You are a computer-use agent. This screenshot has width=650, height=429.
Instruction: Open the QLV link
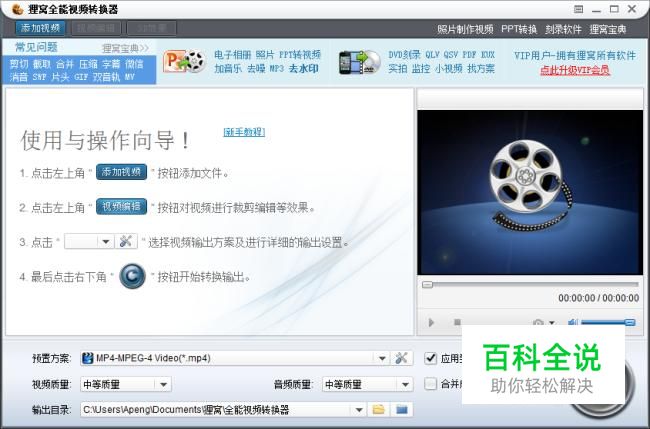coord(432,55)
